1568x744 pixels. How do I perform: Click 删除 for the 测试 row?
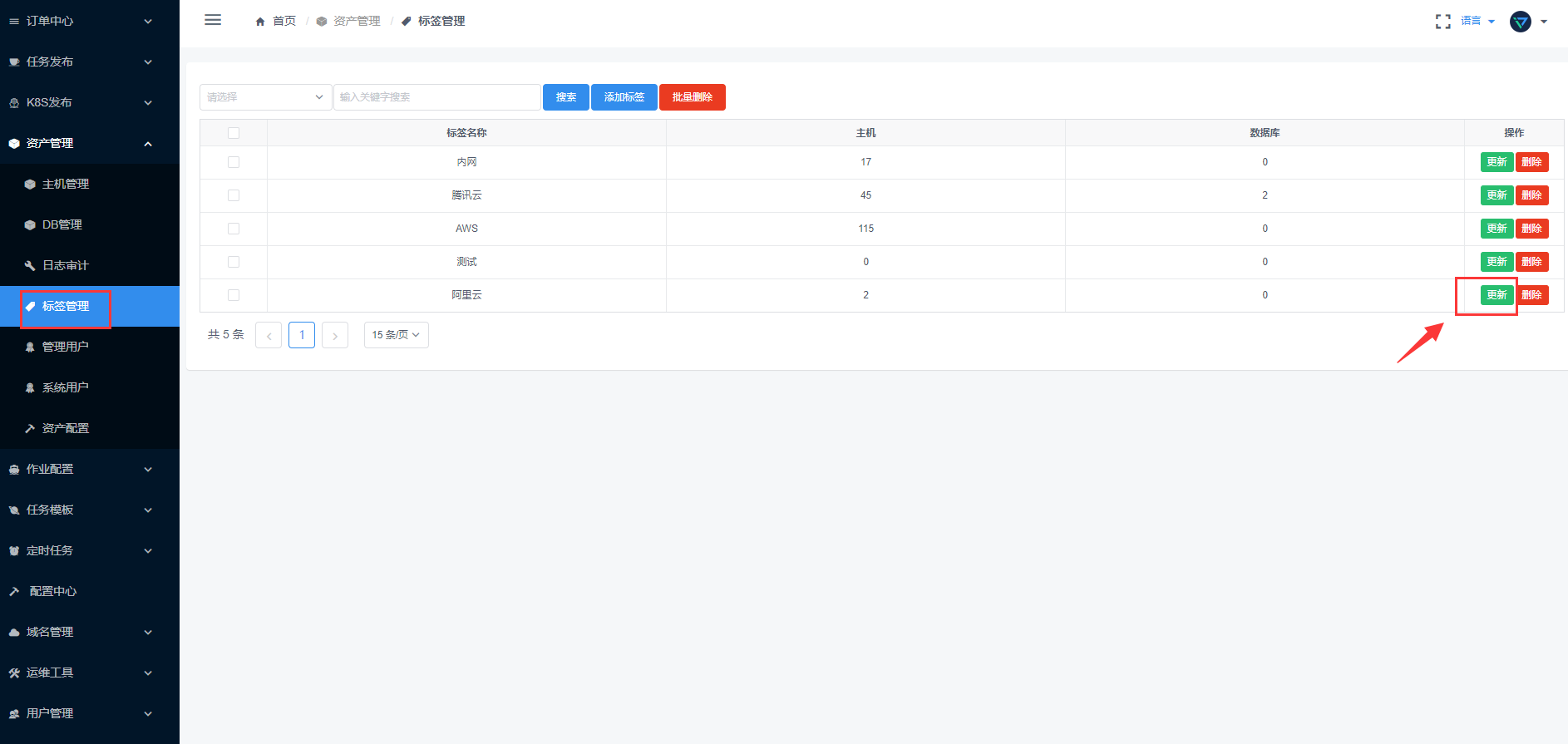click(x=1531, y=262)
